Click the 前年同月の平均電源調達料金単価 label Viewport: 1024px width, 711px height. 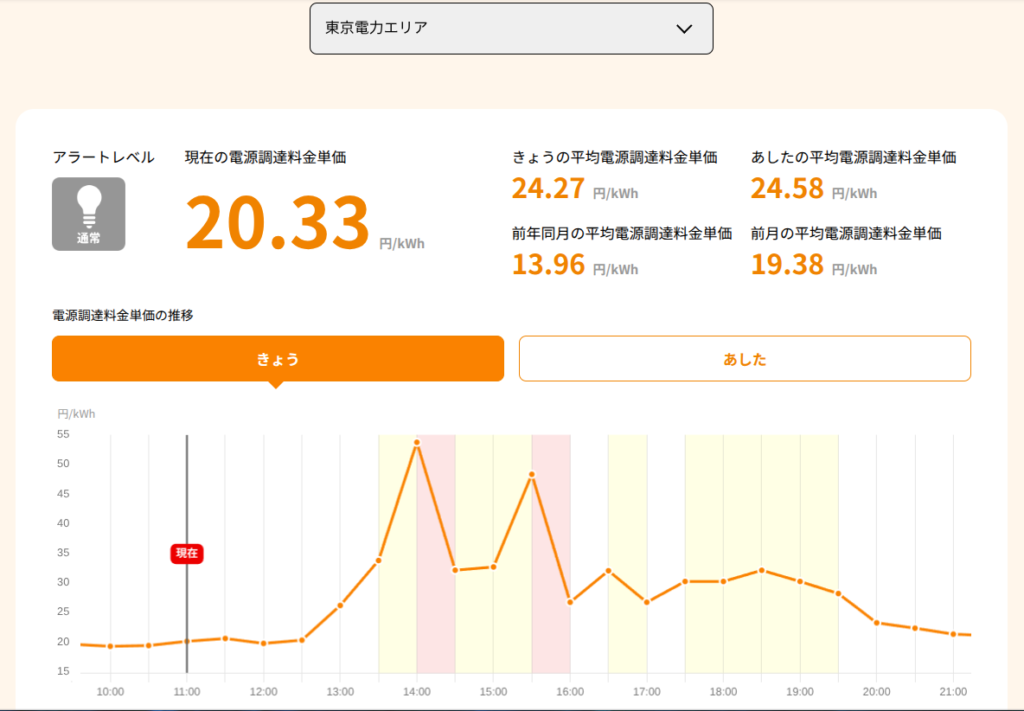coord(622,233)
